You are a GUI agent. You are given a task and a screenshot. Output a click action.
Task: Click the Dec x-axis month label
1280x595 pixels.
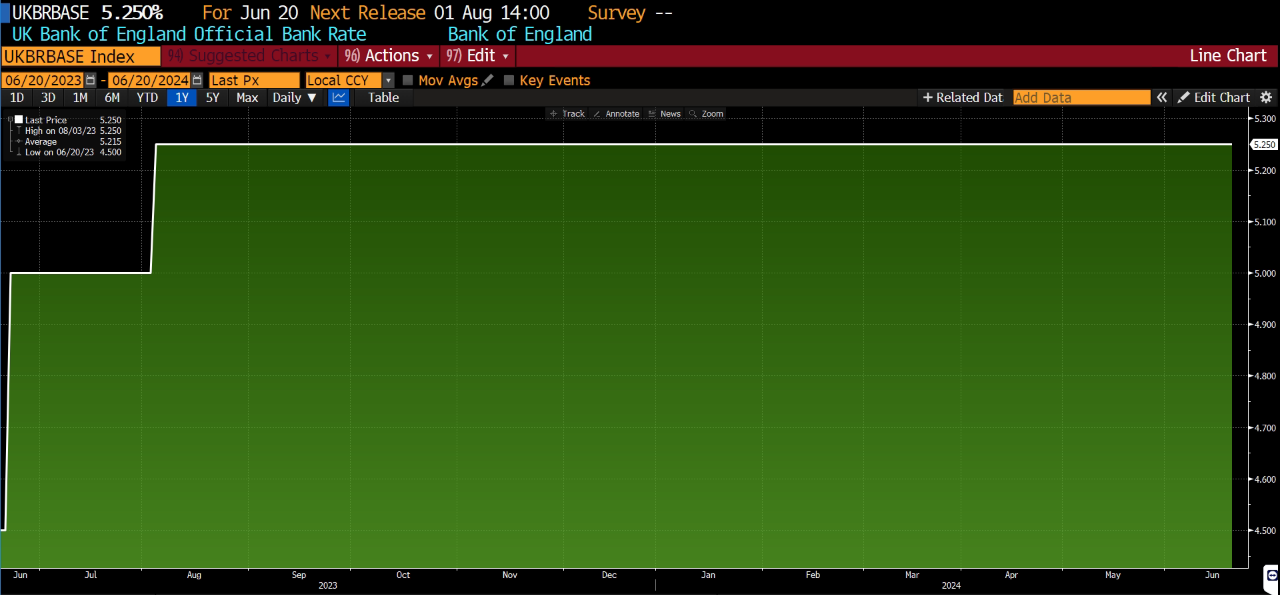click(610, 575)
